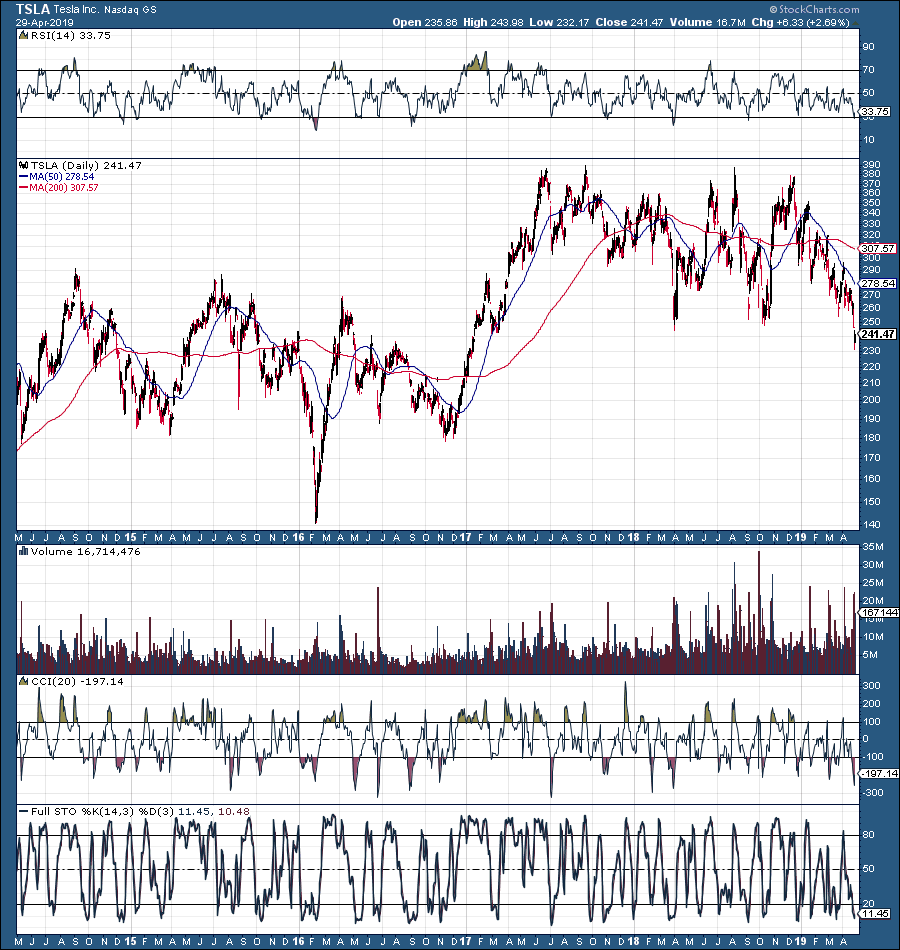
Task: Click the 35M volume axis label
Action: click(x=873, y=546)
